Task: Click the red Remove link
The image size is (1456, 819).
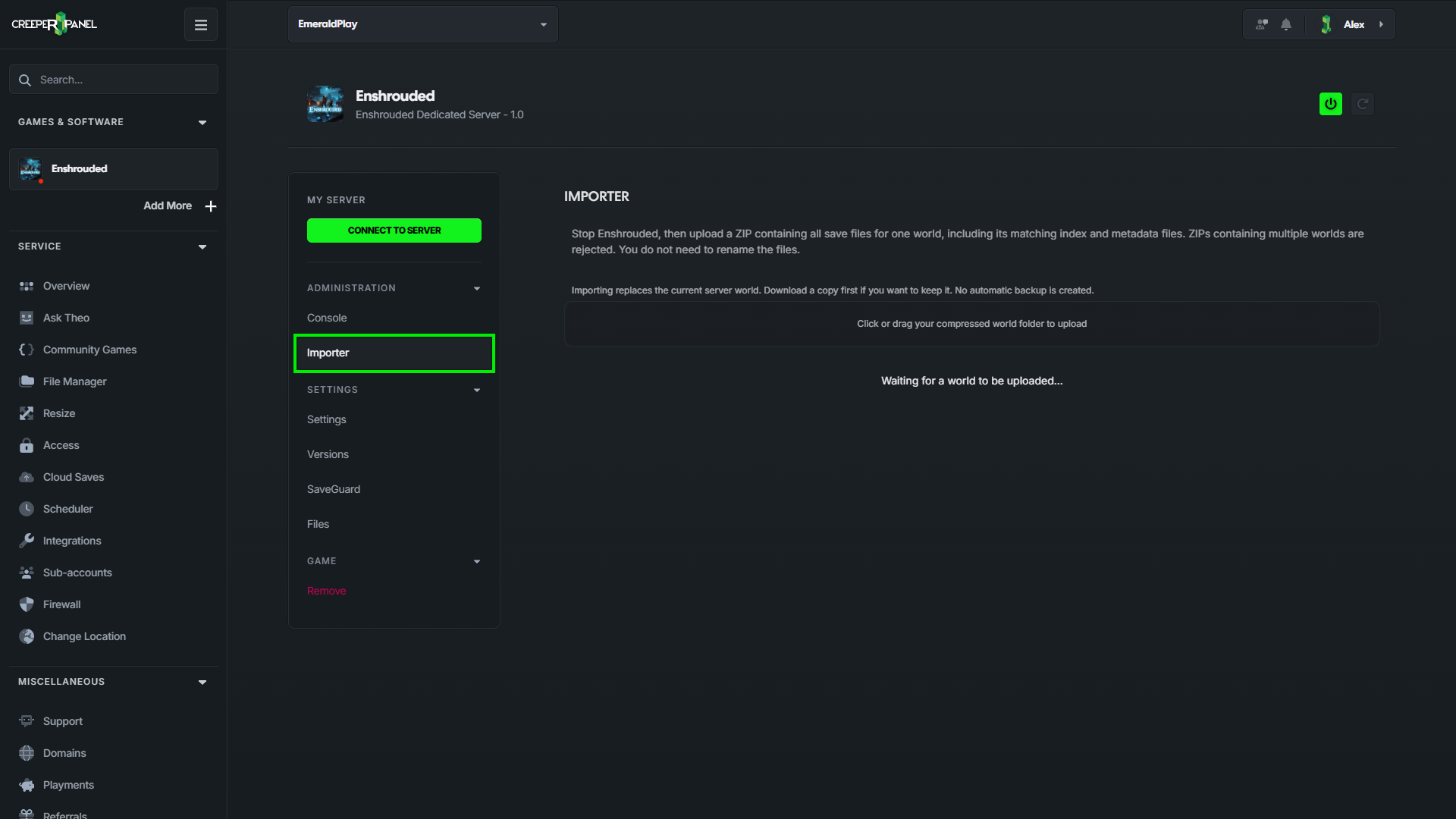Action: tap(326, 591)
